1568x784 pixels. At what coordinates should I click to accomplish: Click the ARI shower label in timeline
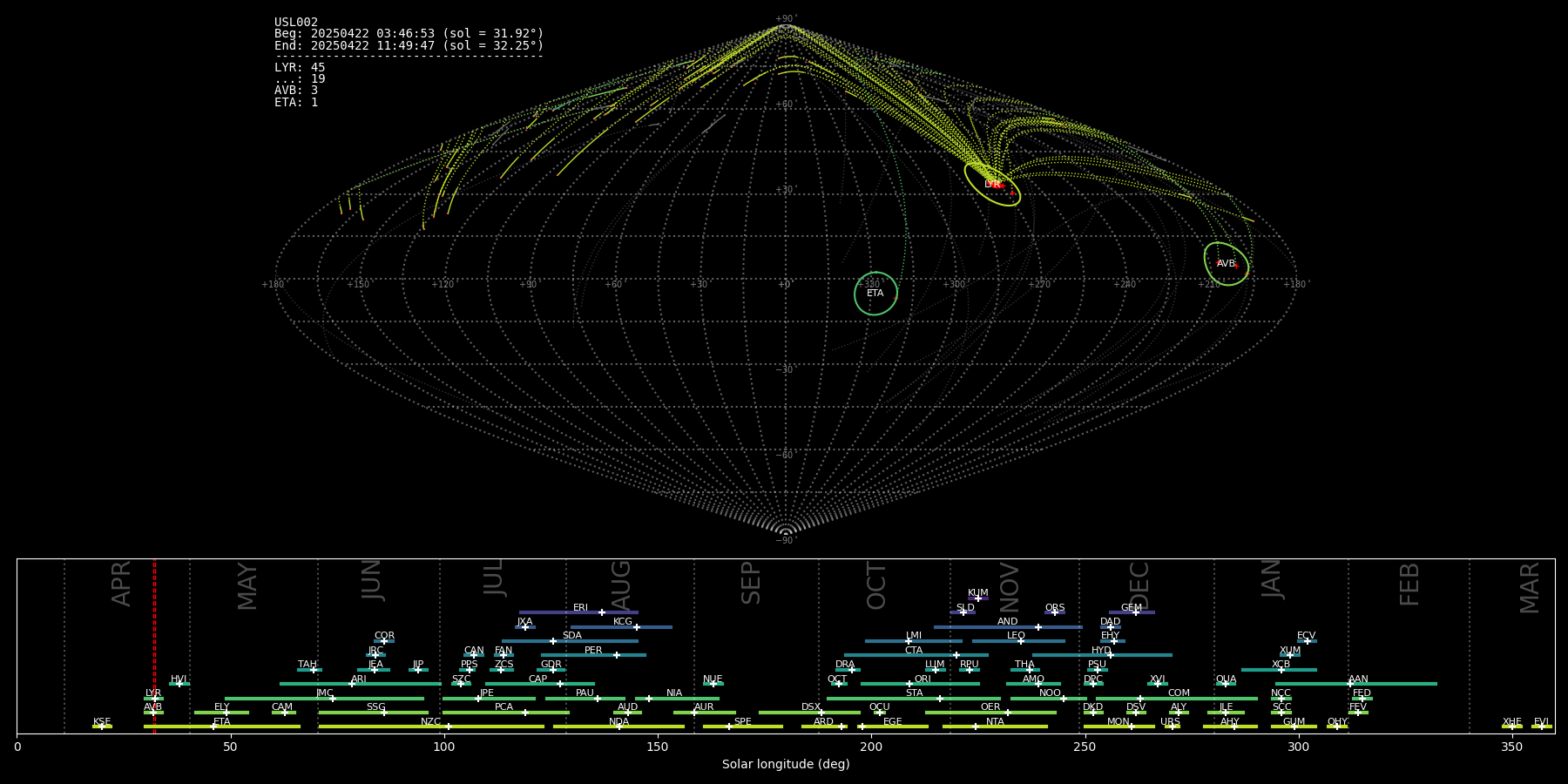coord(358,679)
